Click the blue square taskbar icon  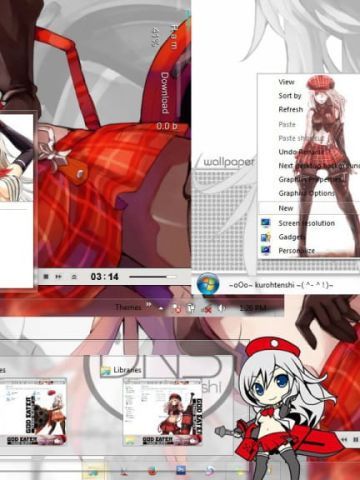tap(181, 471)
